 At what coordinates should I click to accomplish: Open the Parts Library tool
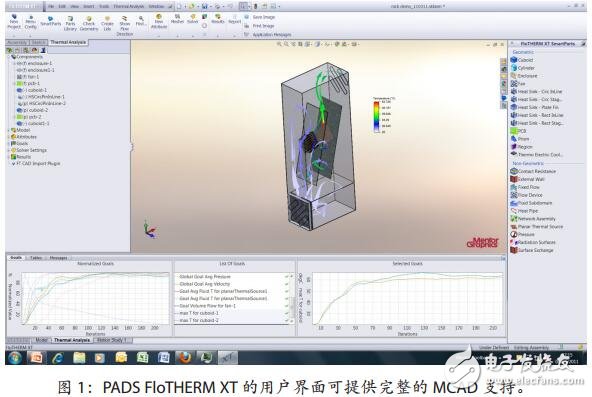click(70, 23)
